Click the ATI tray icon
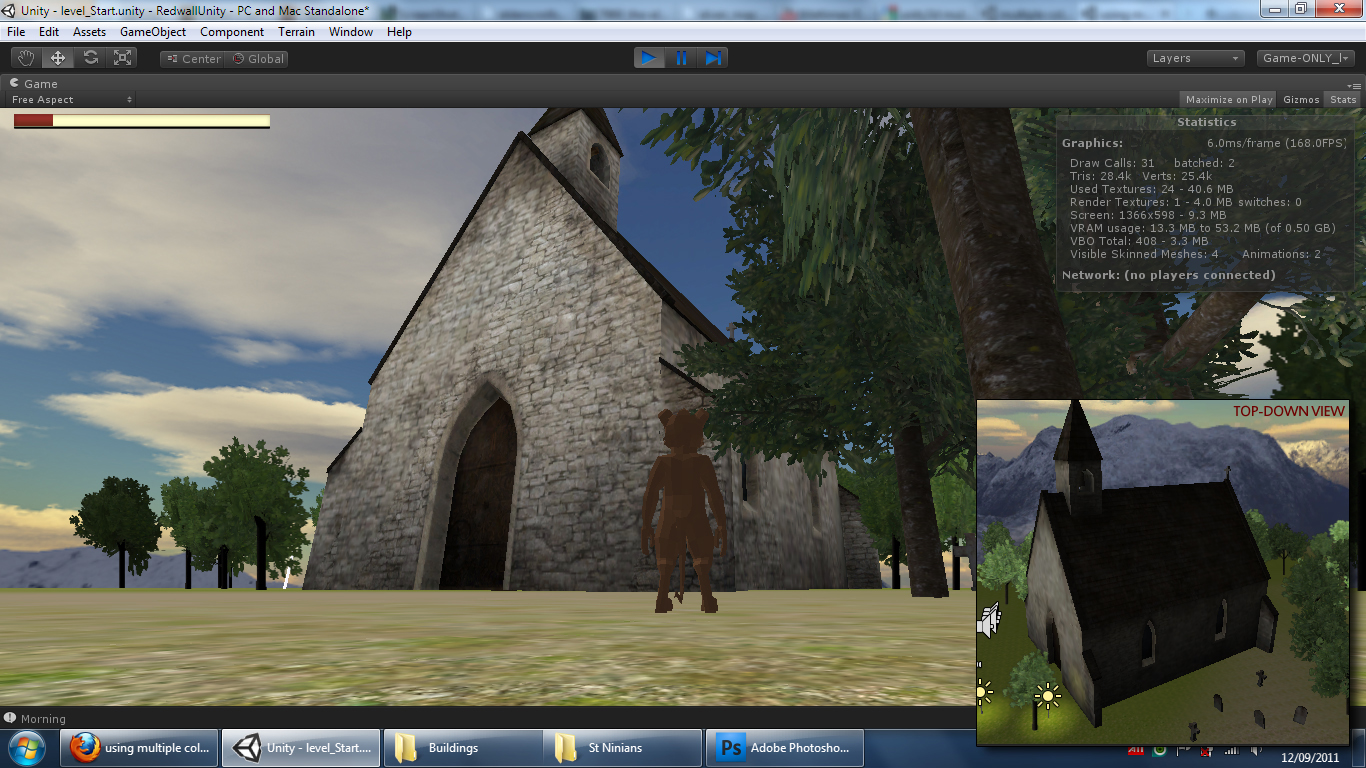 pyautogui.click(x=1136, y=750)
